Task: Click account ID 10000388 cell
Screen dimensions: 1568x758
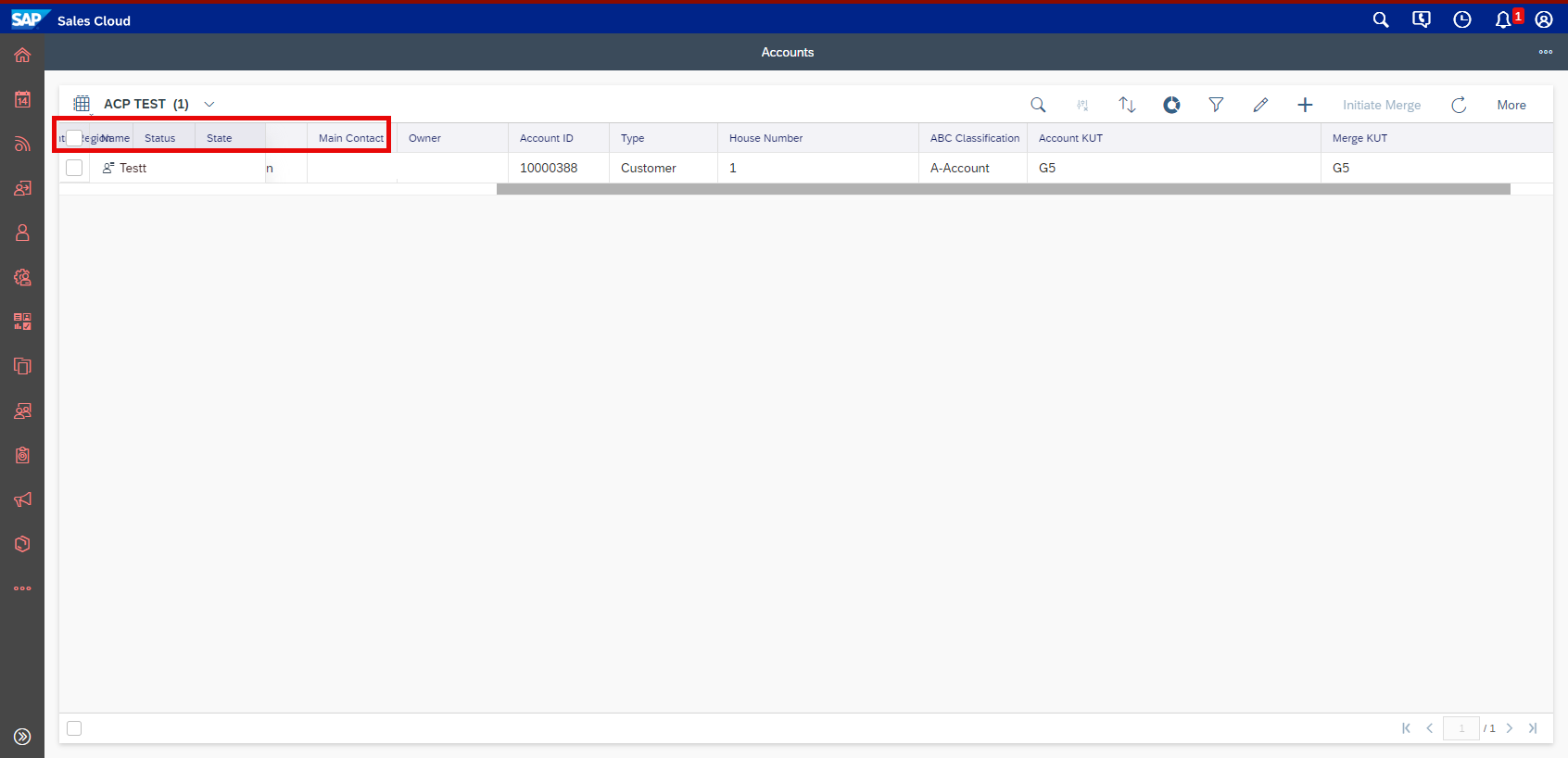Action: click(549, 168)
